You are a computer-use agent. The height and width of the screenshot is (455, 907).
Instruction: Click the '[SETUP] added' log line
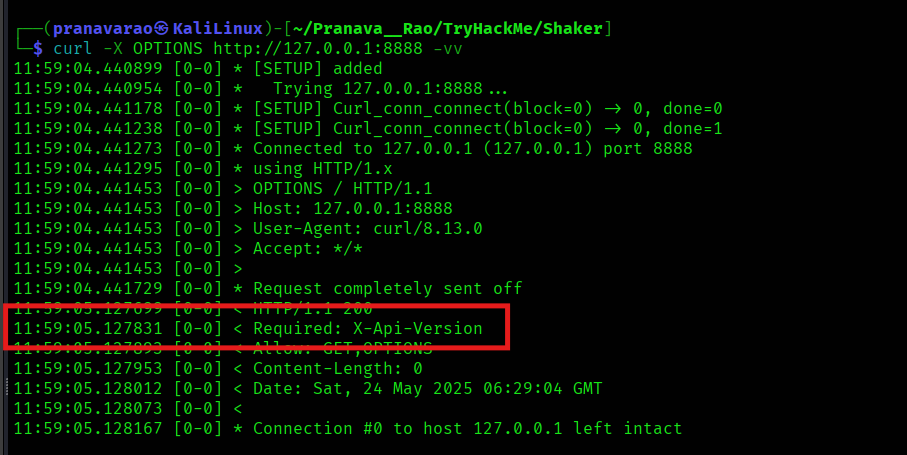coord(318,68)
